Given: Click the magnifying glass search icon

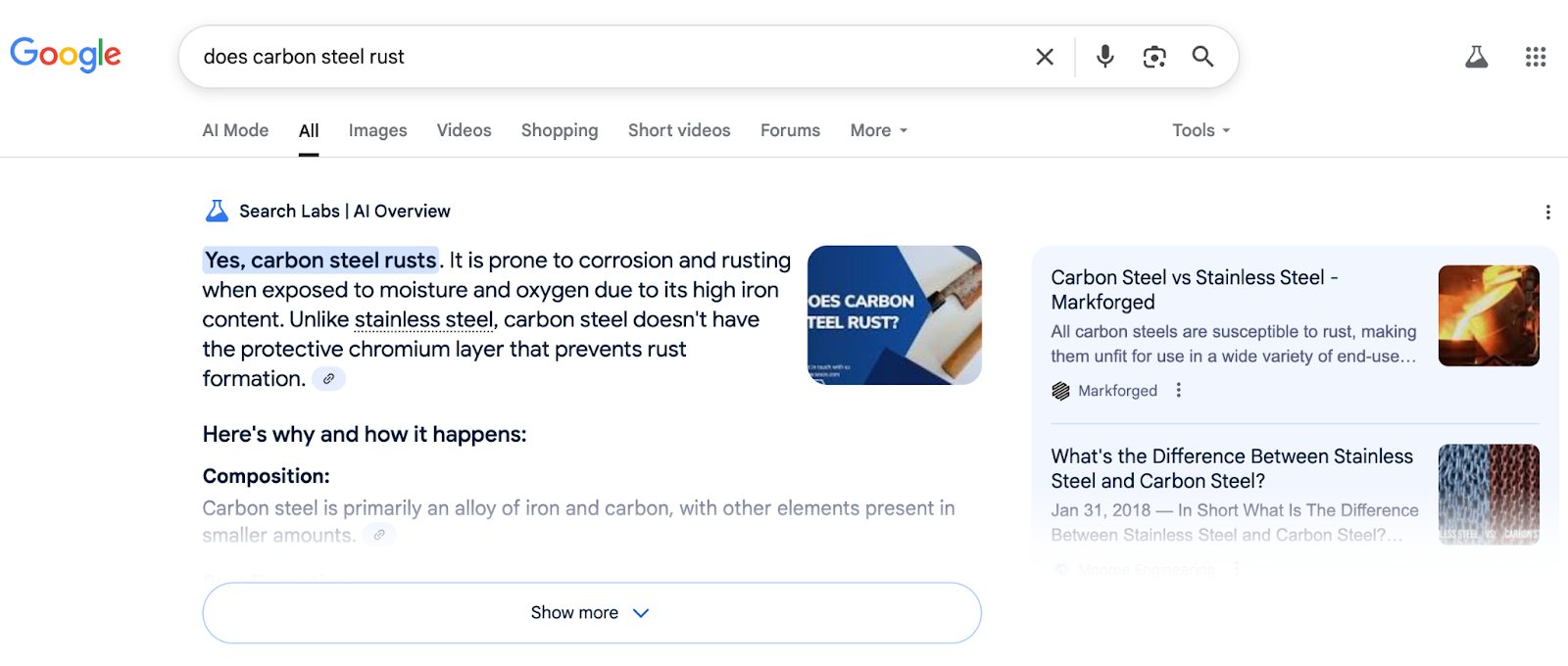Looking at the screenshot, I should [1202, 57].
